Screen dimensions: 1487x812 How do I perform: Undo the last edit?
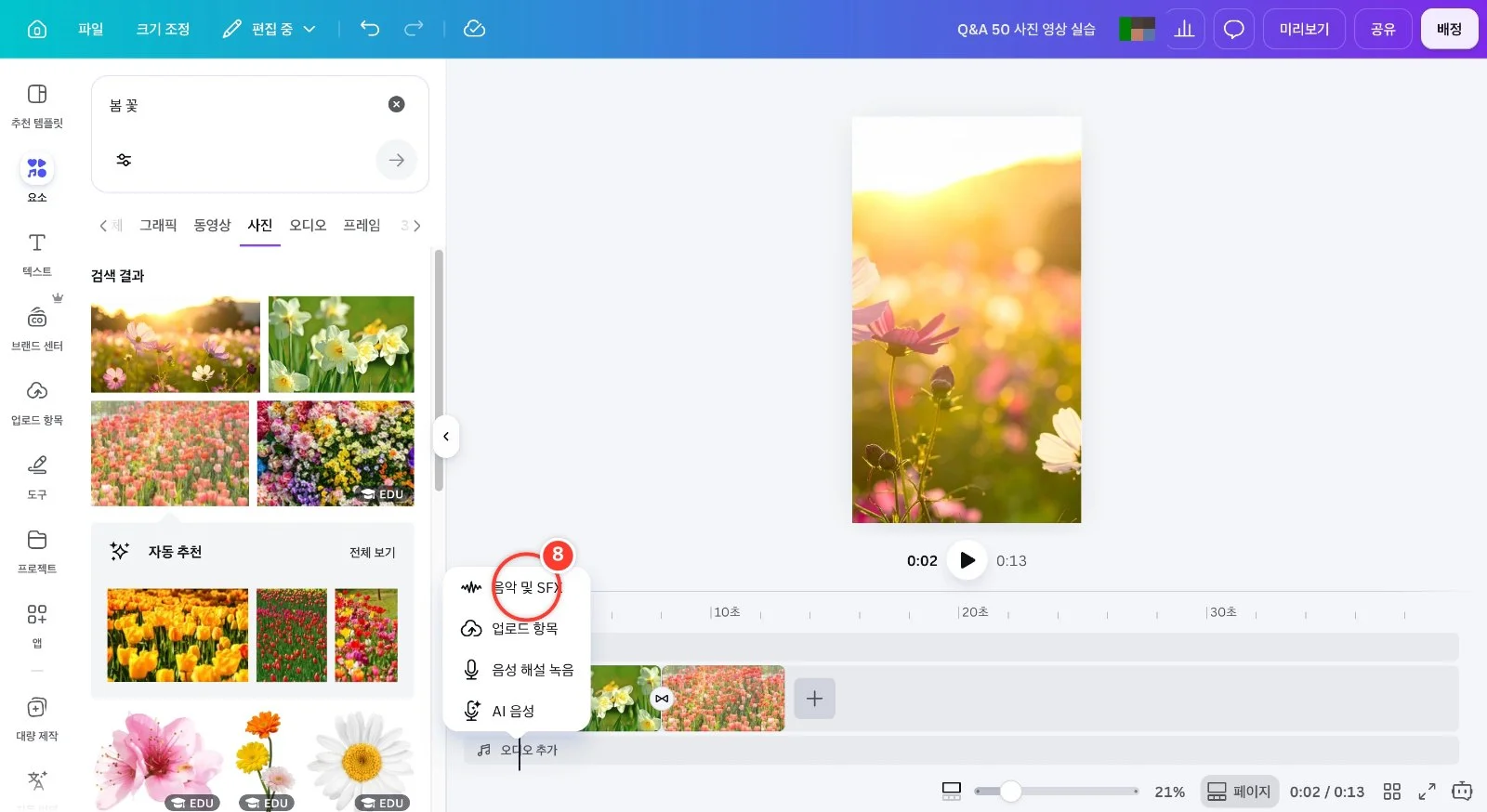pos(370,29)
